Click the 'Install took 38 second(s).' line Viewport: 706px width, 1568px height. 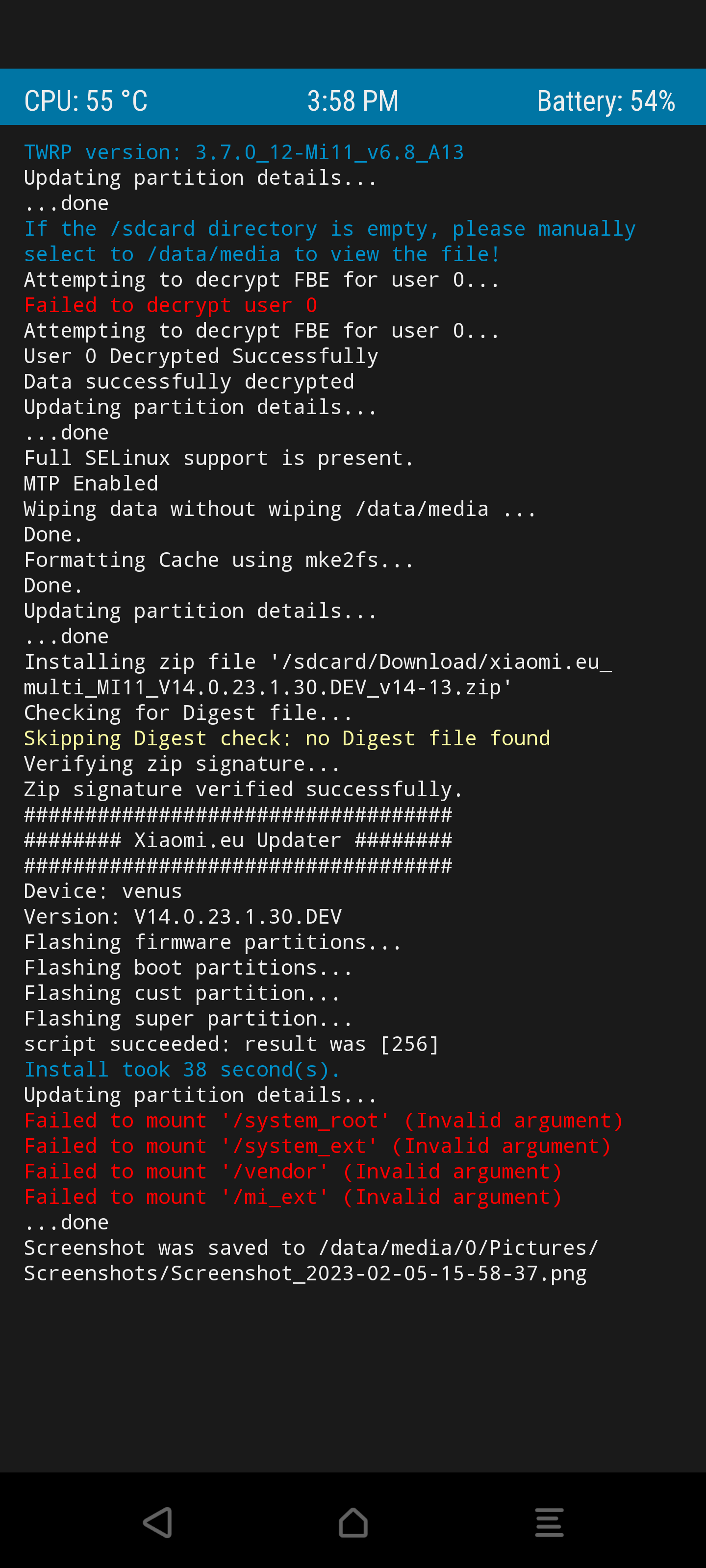click(x=182, y=1070)
